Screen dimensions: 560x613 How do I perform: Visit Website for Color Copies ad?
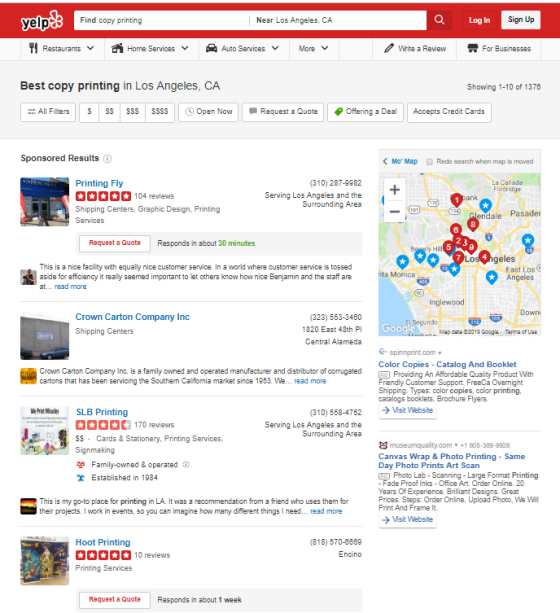tap(407, 410)
